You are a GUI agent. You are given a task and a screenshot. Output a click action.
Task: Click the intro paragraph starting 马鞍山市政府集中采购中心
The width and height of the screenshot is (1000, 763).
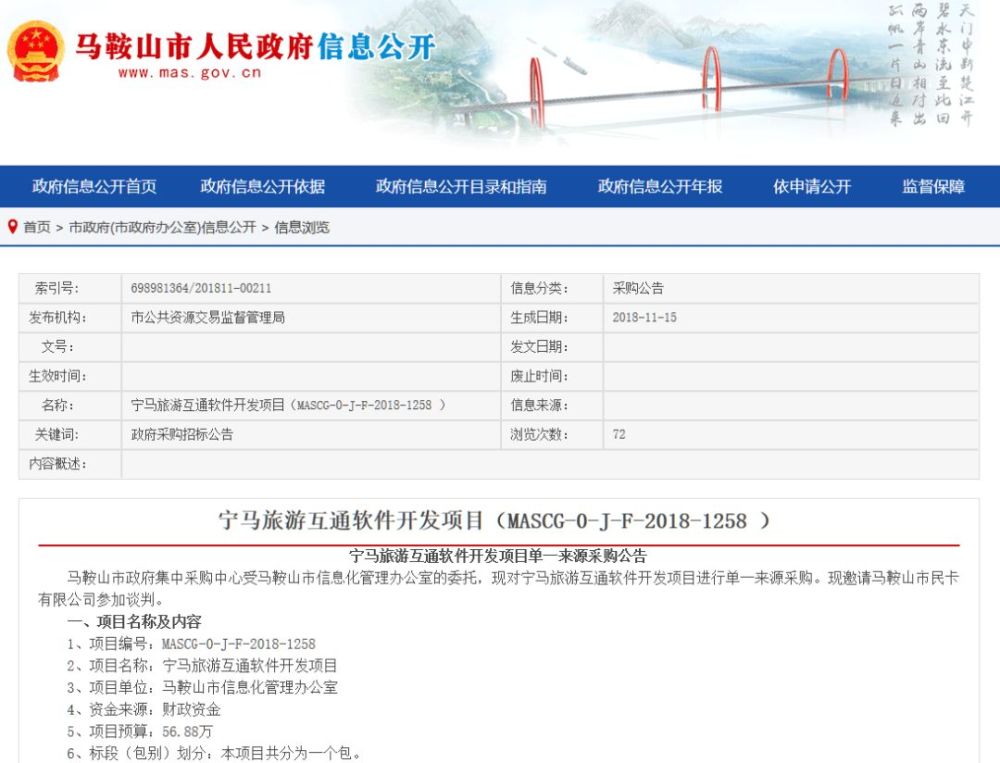pos(499,588)
